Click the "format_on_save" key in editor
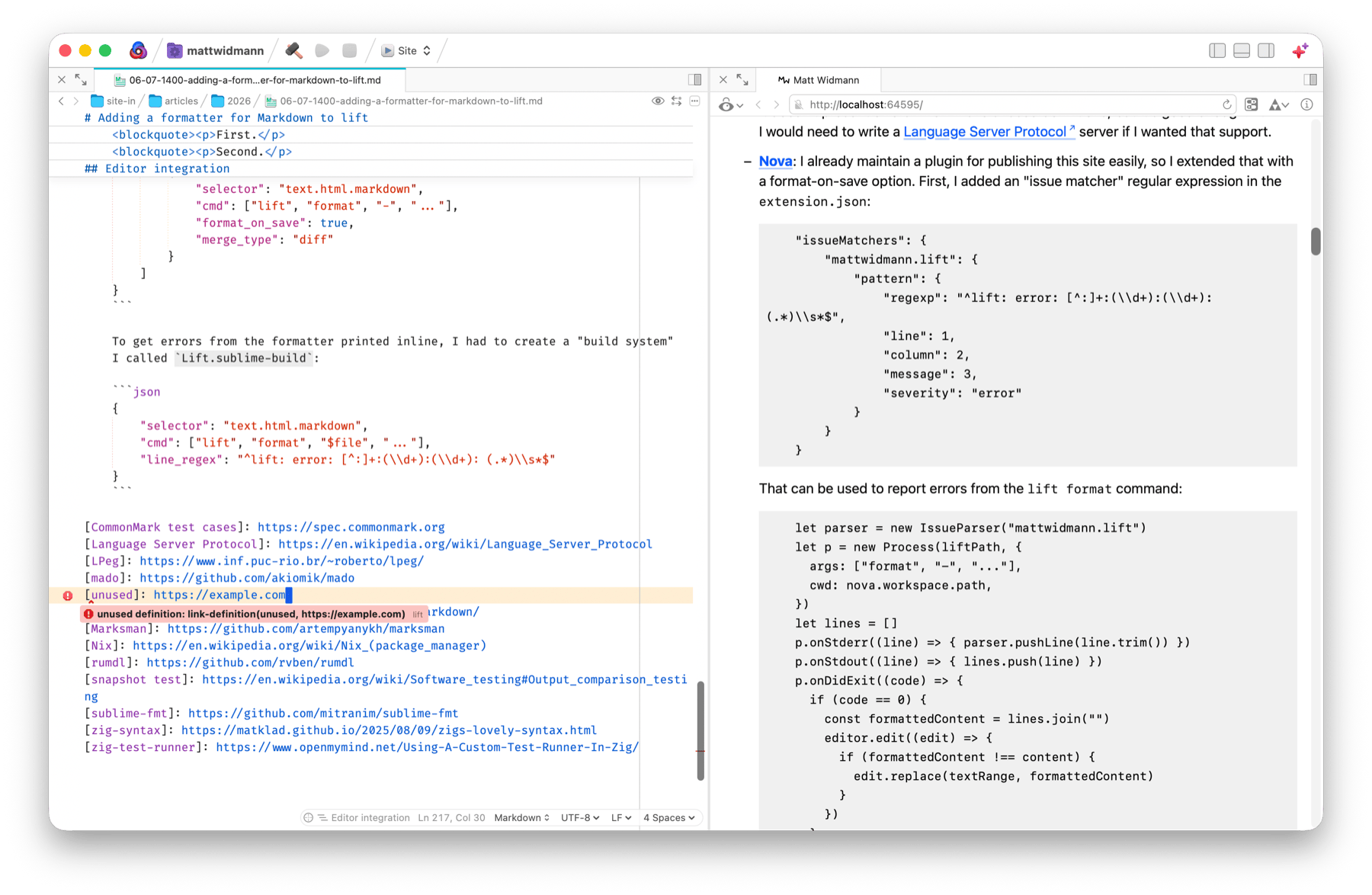The width and height of the screenshot is (1372, 895). click(251, 223)
